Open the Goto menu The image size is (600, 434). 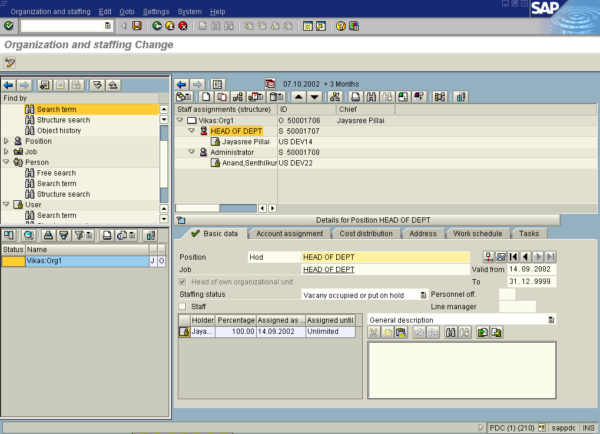(127, 11)
